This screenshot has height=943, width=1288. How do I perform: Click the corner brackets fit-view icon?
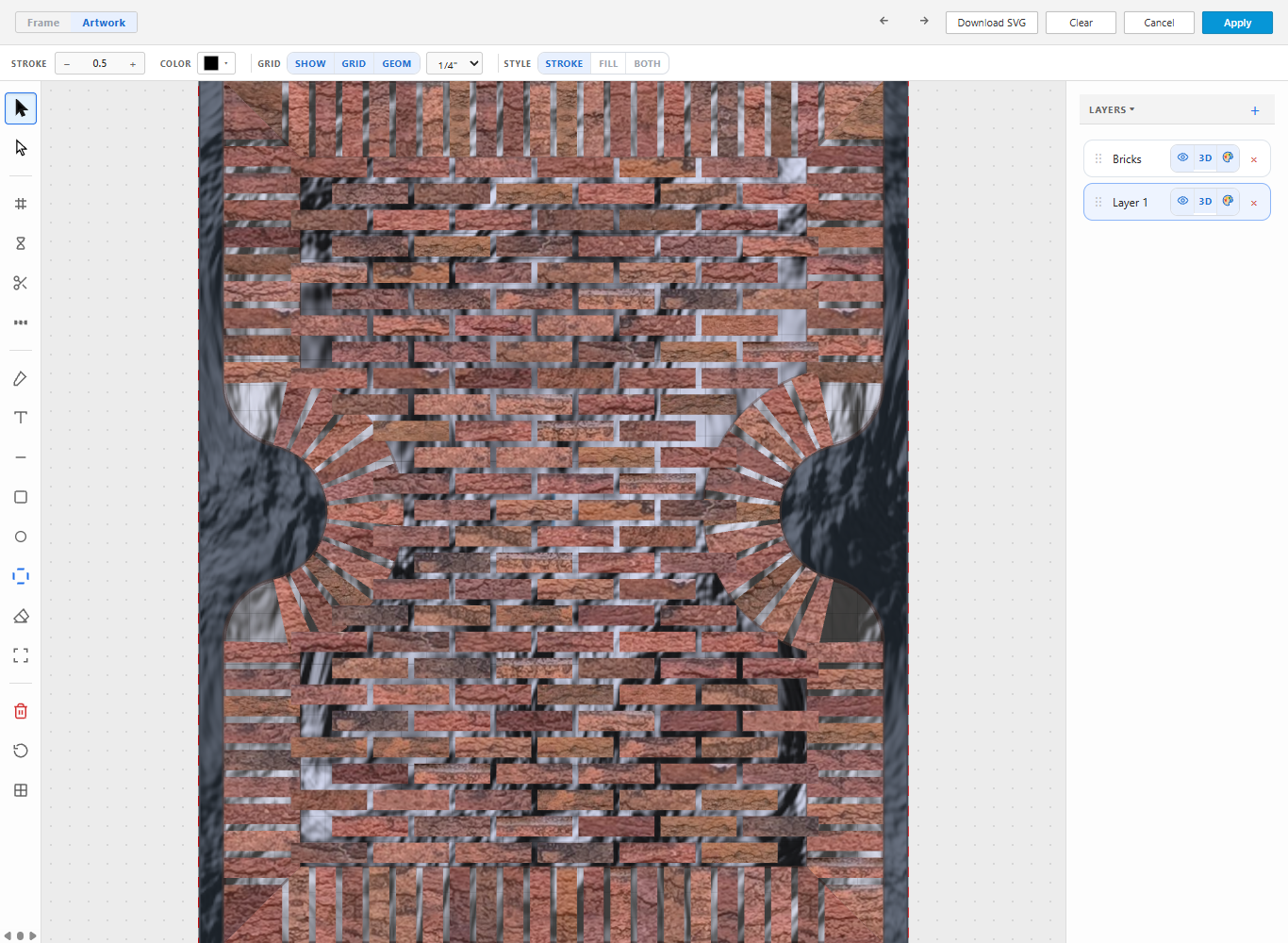coord(21,655)
